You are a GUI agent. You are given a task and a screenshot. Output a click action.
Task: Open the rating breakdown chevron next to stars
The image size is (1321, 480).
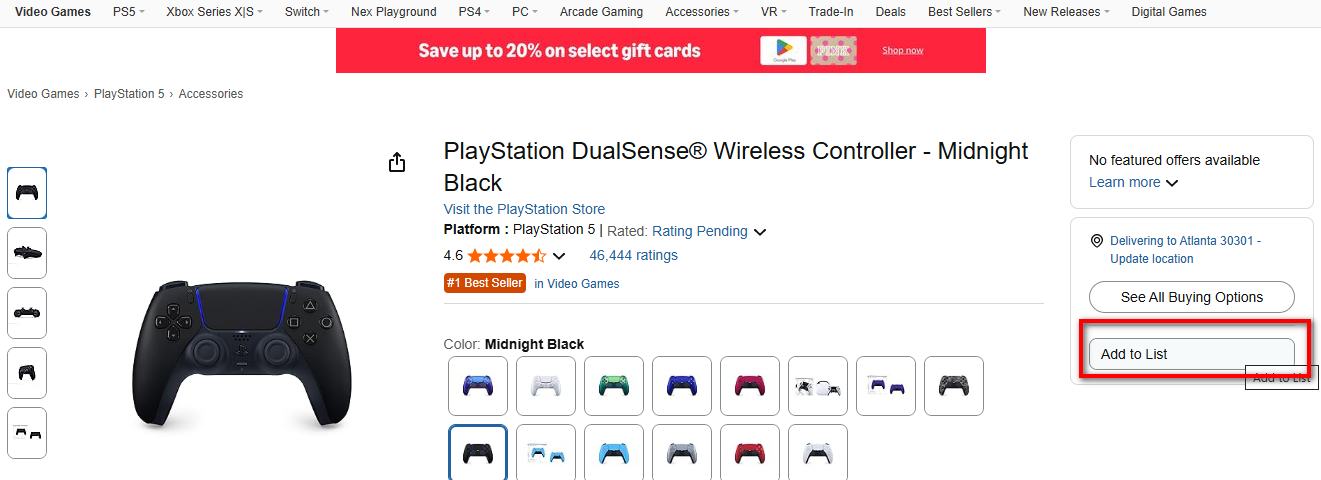[x=559, y=256]
